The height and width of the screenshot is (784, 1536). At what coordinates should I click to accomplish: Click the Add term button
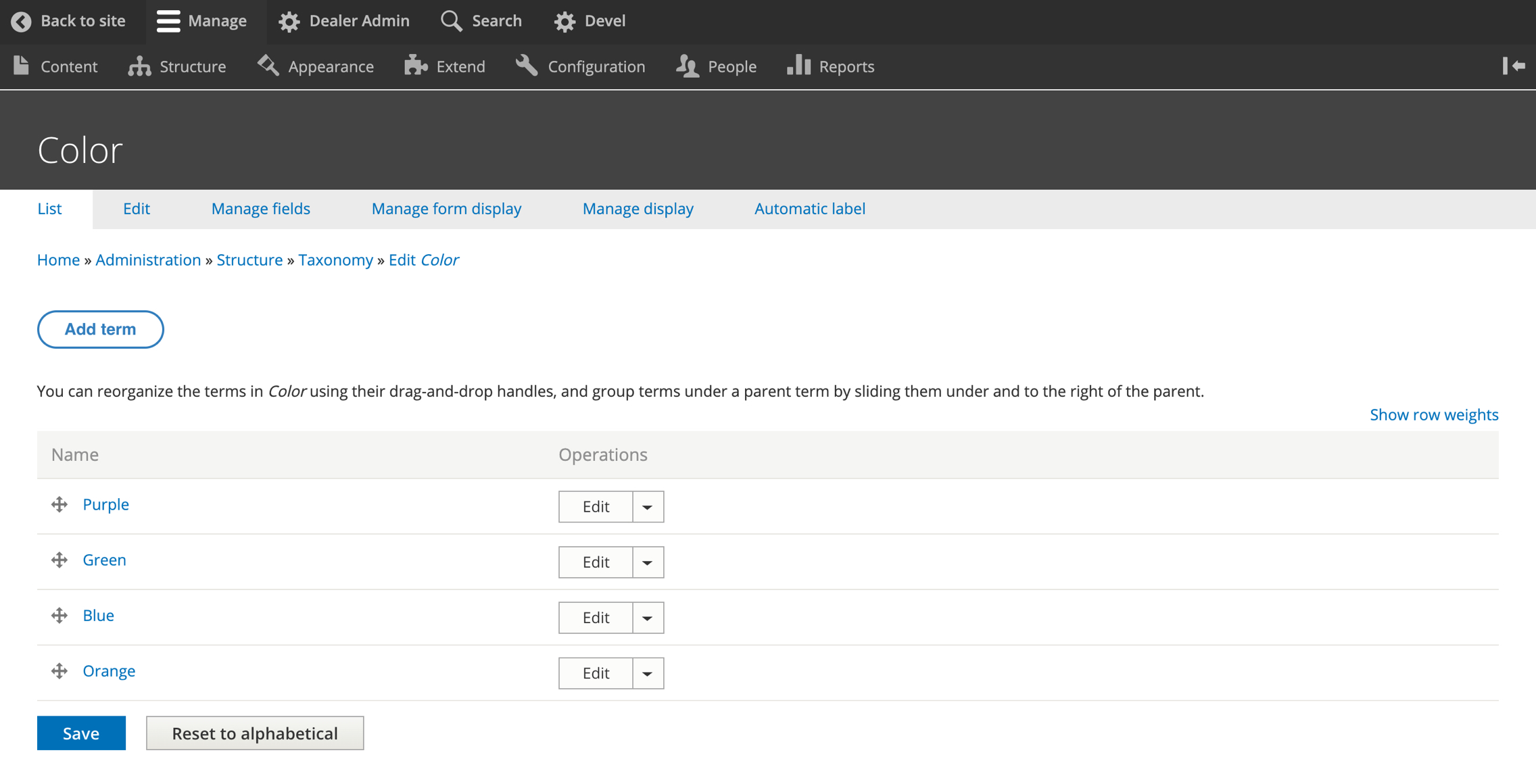[x=100, y=329]
